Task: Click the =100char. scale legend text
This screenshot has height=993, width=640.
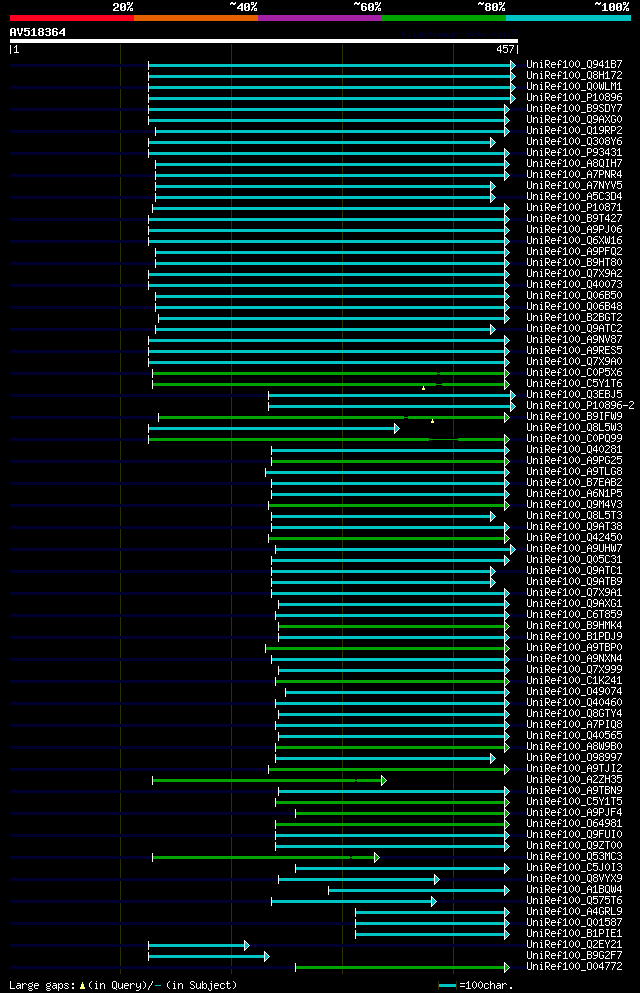Action: [x=486, y=985]
